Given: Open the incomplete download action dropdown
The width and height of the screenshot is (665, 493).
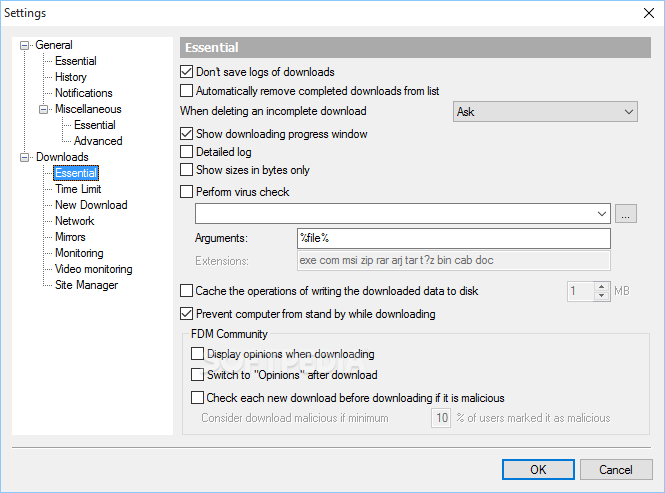Looking at the screenshot, I should click(x=545, y=112).
